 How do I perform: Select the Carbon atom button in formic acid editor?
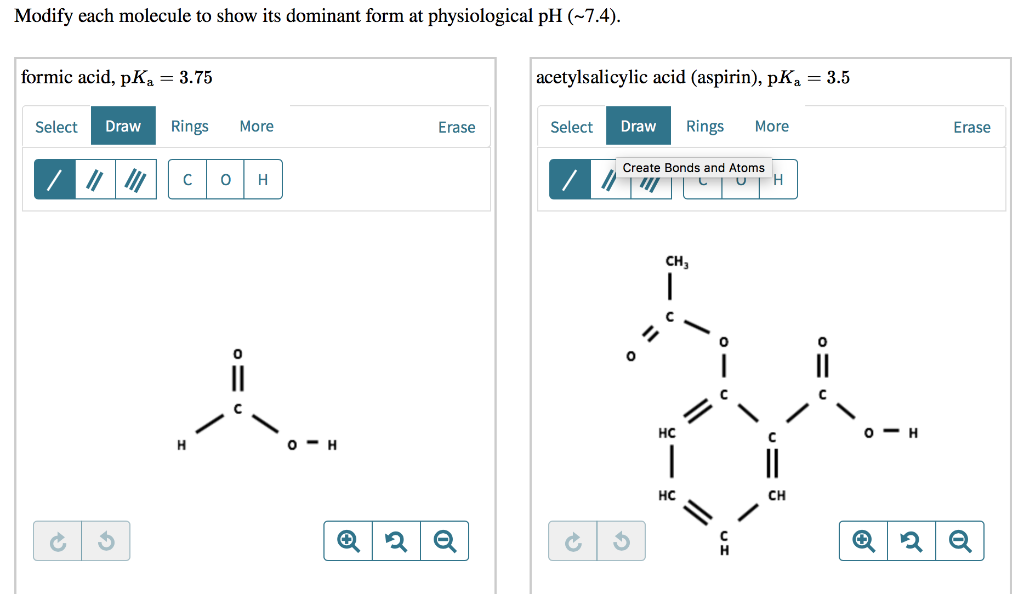pyautogui.click(x=186, y=179)
